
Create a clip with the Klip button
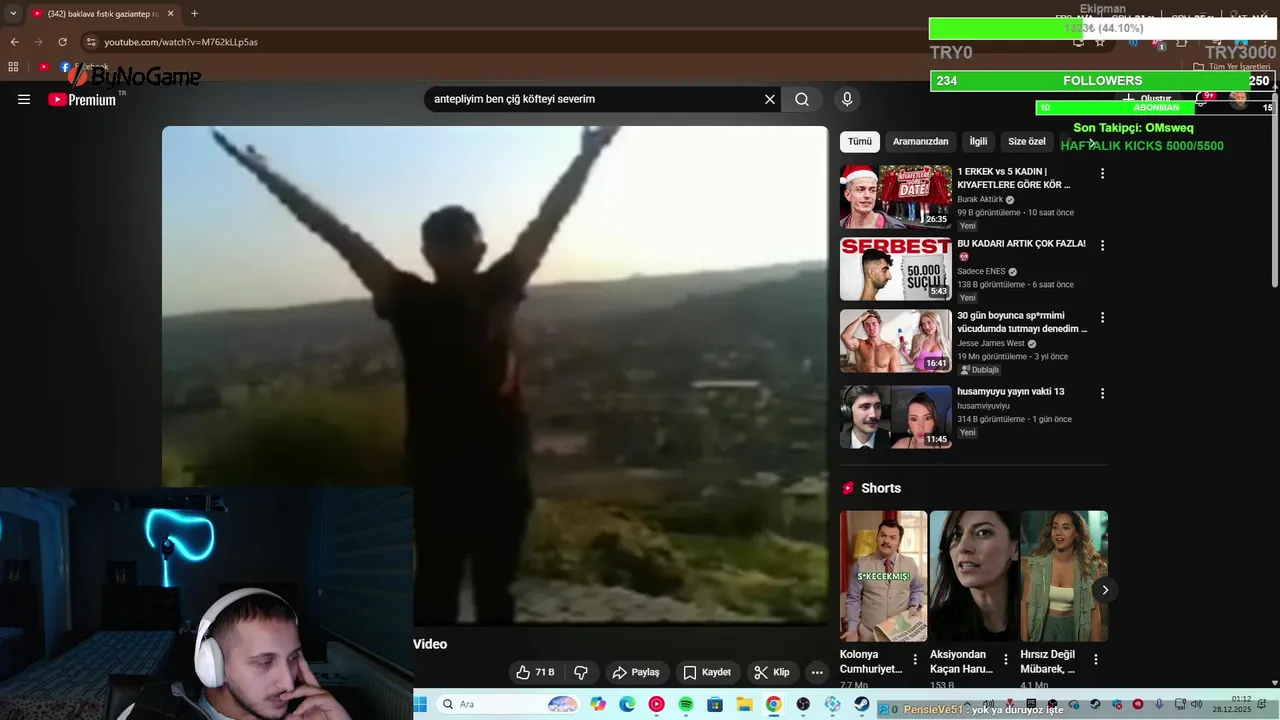point(772,672)
